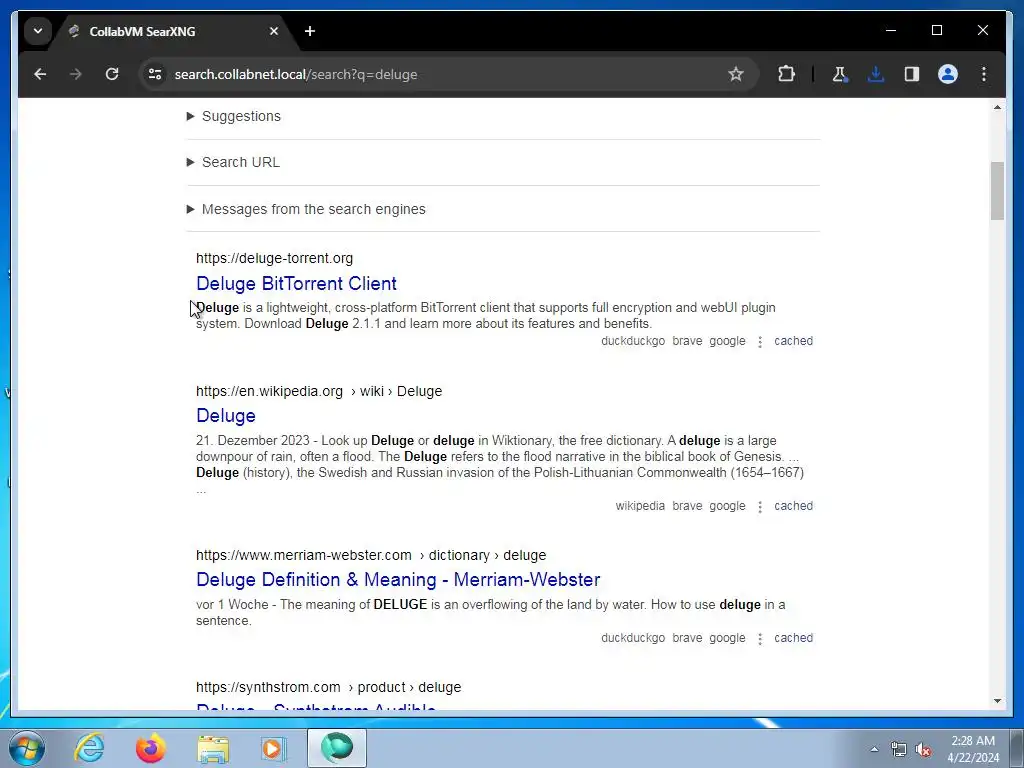Image resolution: width=1024 pixels, height=768 pixels.
Task: Open the muted volume tray icon
Action: [x=923, y=750]
